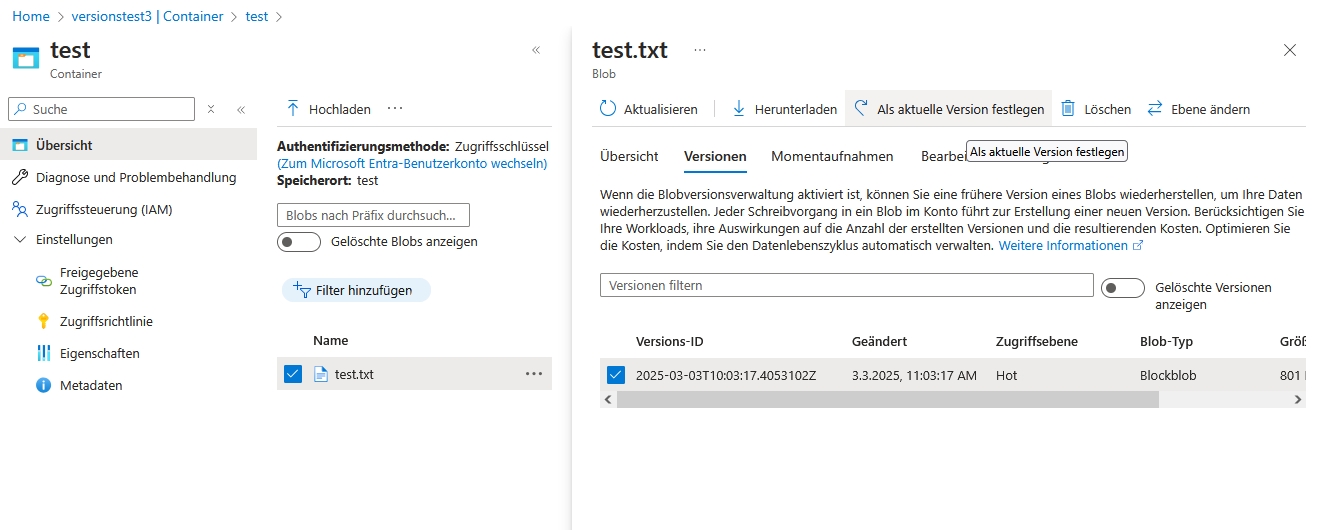
Task: Toggle Gelöschte Blobs anzeigen switch
Action: 298,242
